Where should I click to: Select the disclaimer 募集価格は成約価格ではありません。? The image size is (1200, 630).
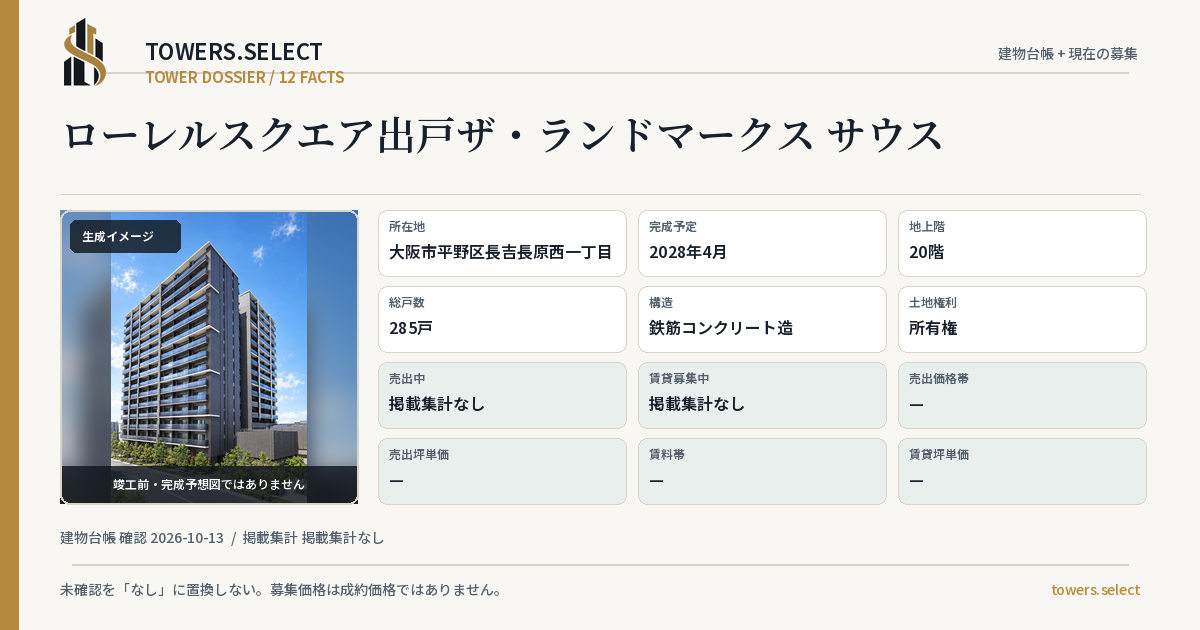385,590
